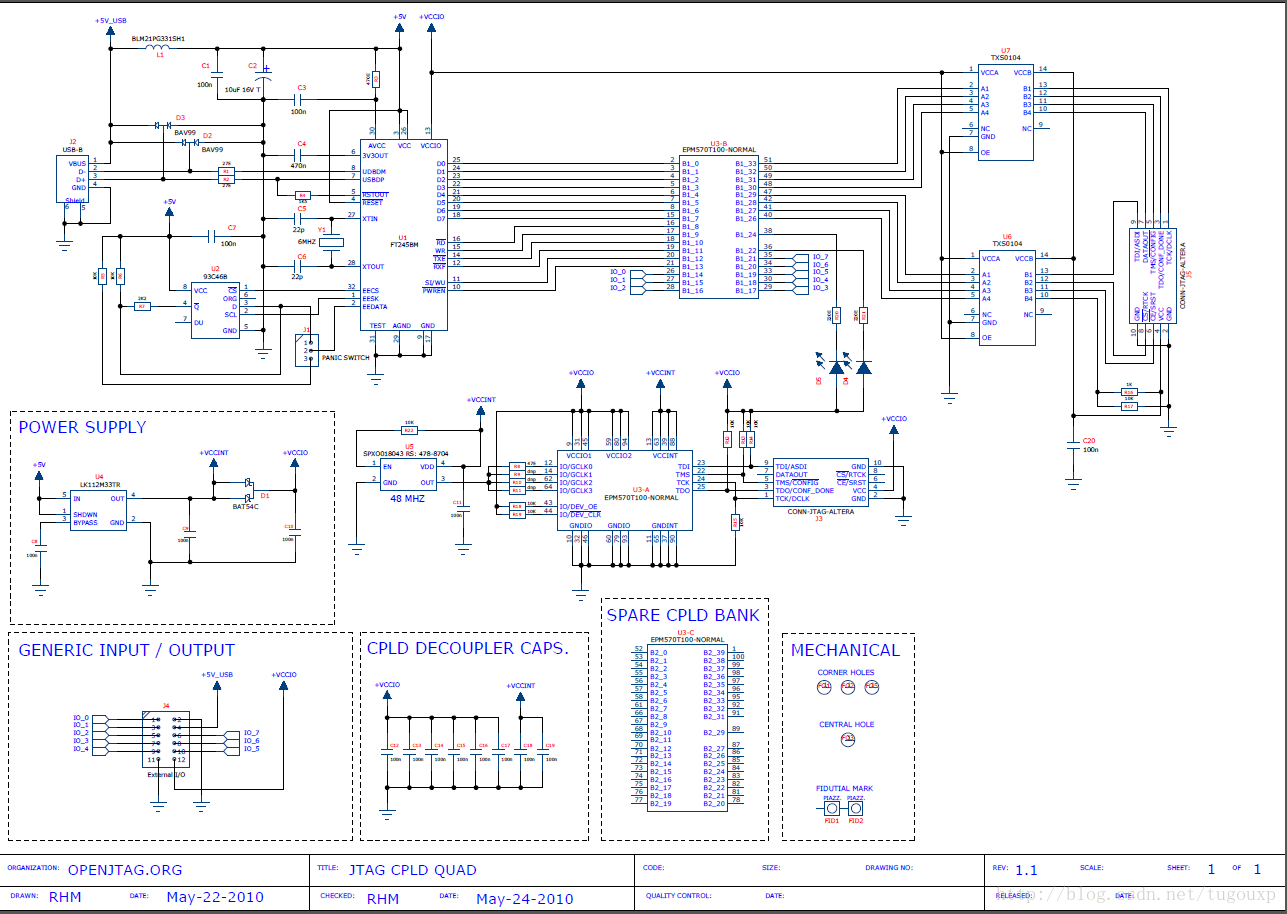Viewport: 1287px width, 914px height.
Task: Click the checked date May-24-2010
Action: pyautogui.click(x=525, y=898)
